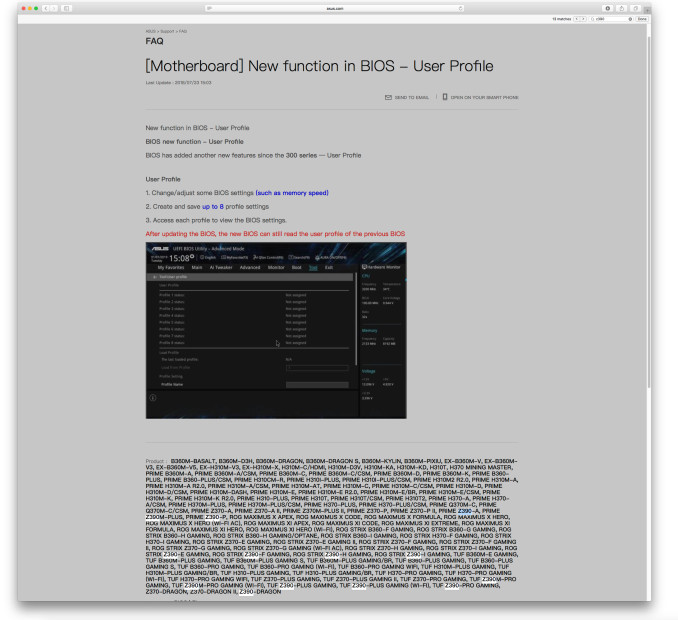Image resolution: width=678 pixels, height=620 pixels.
Task: Focus the asus.com address bar
Action: (x=335, y=8)
